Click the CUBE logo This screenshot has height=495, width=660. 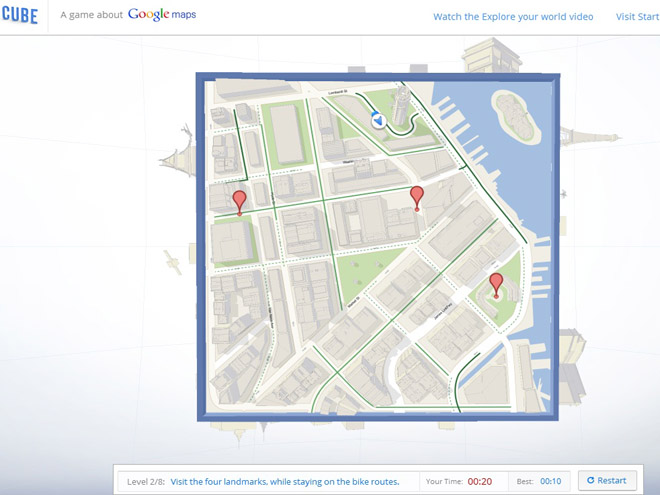pyautogui.click(x=19, y=16)
